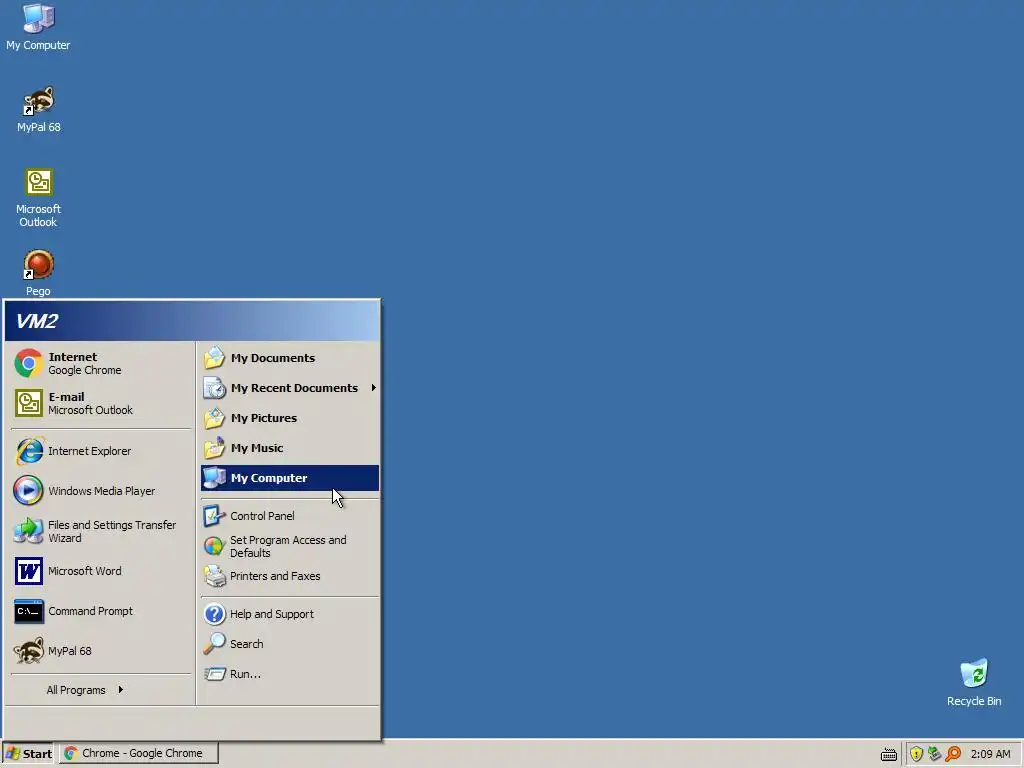Click on-screen keyboard tray icon
The image size is (1024, 768).
[x=889, y=755]
